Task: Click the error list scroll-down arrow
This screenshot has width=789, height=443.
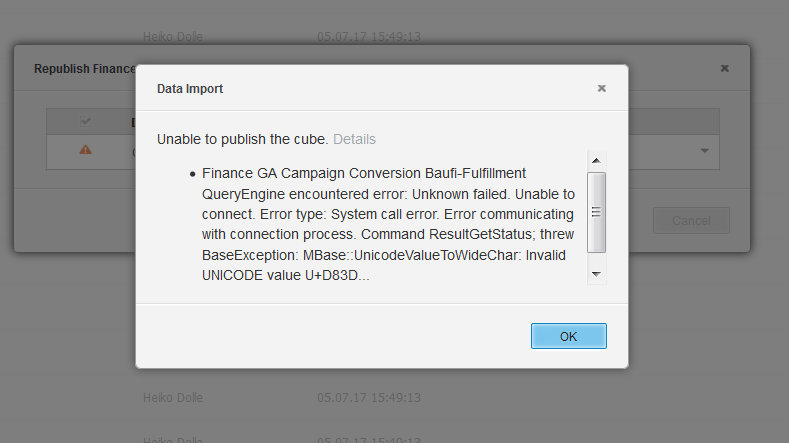Action: click(596, 274)
